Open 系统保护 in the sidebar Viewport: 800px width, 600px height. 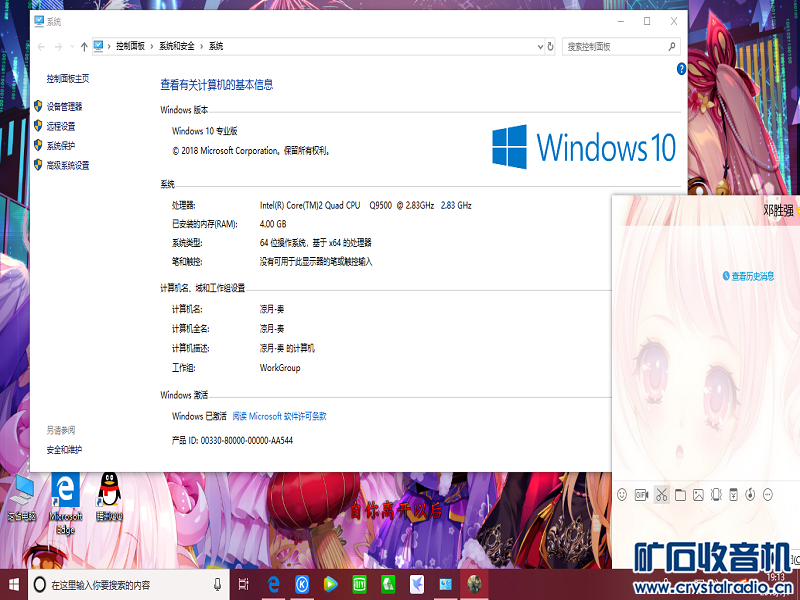tap(61, 145)
